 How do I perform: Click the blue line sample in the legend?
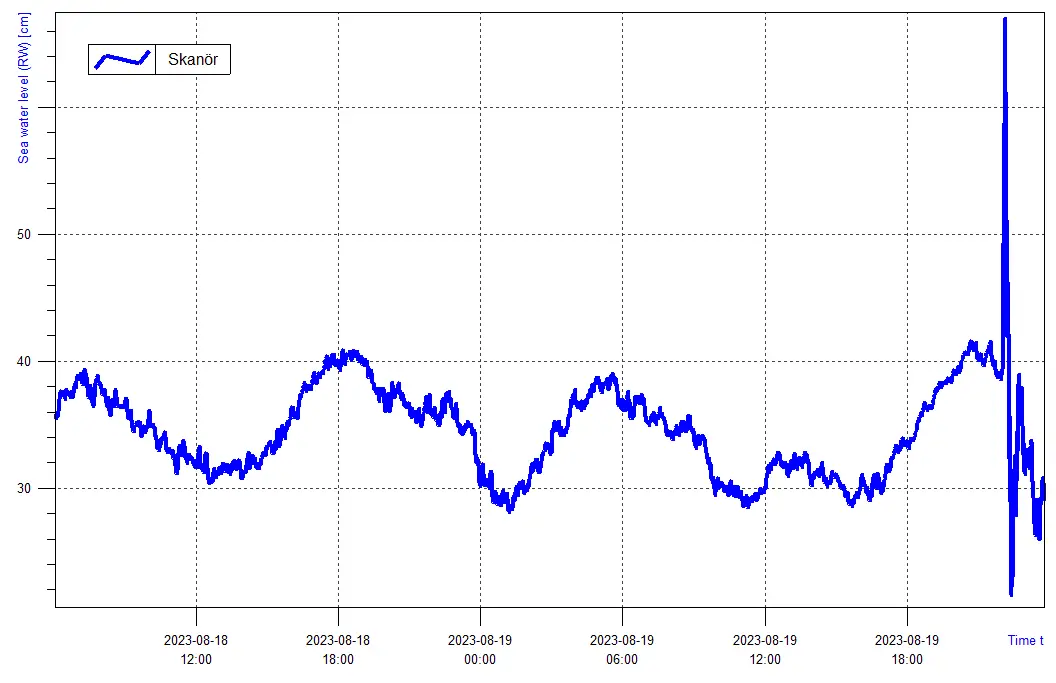[122, 60]
